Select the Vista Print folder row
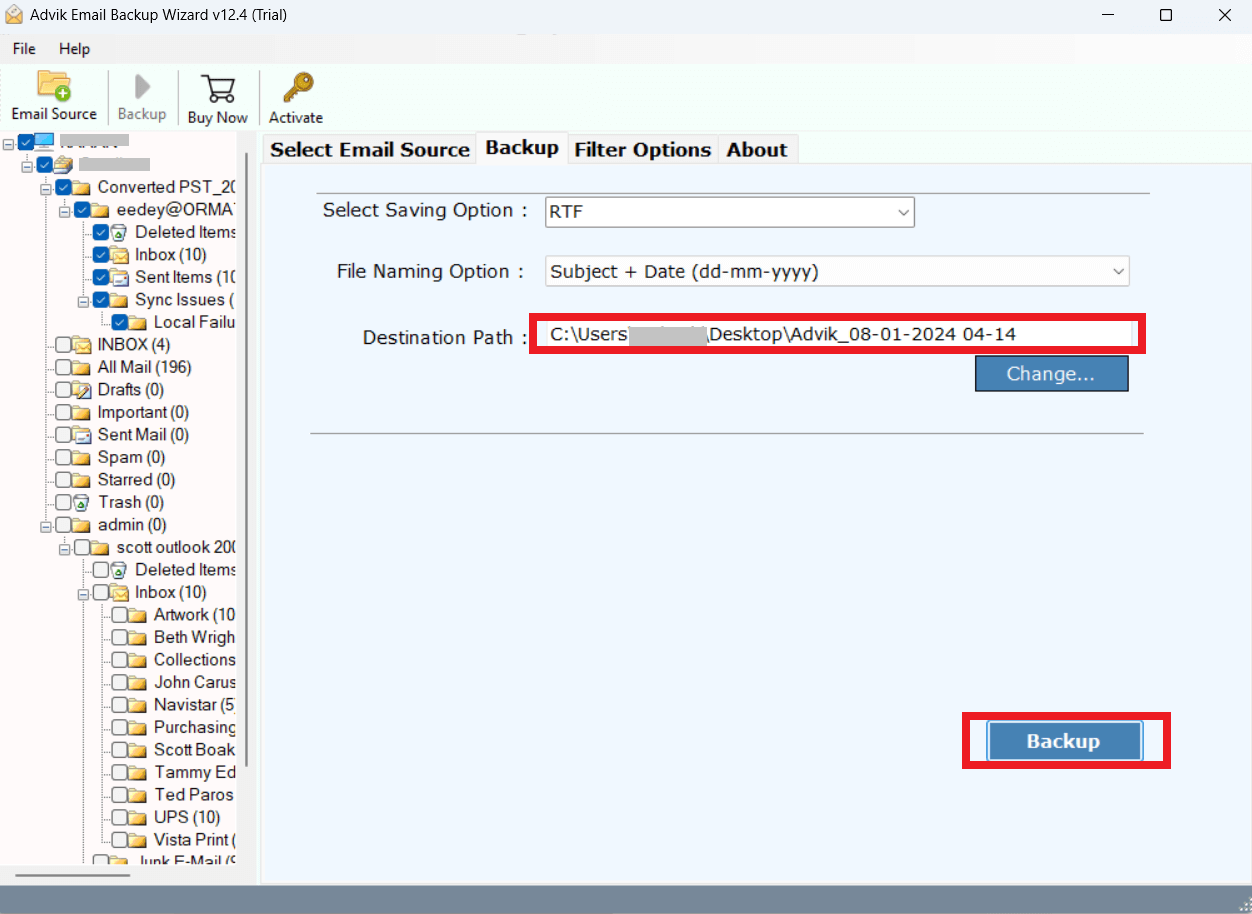1252x914 pixels. [x=194, y=840]
